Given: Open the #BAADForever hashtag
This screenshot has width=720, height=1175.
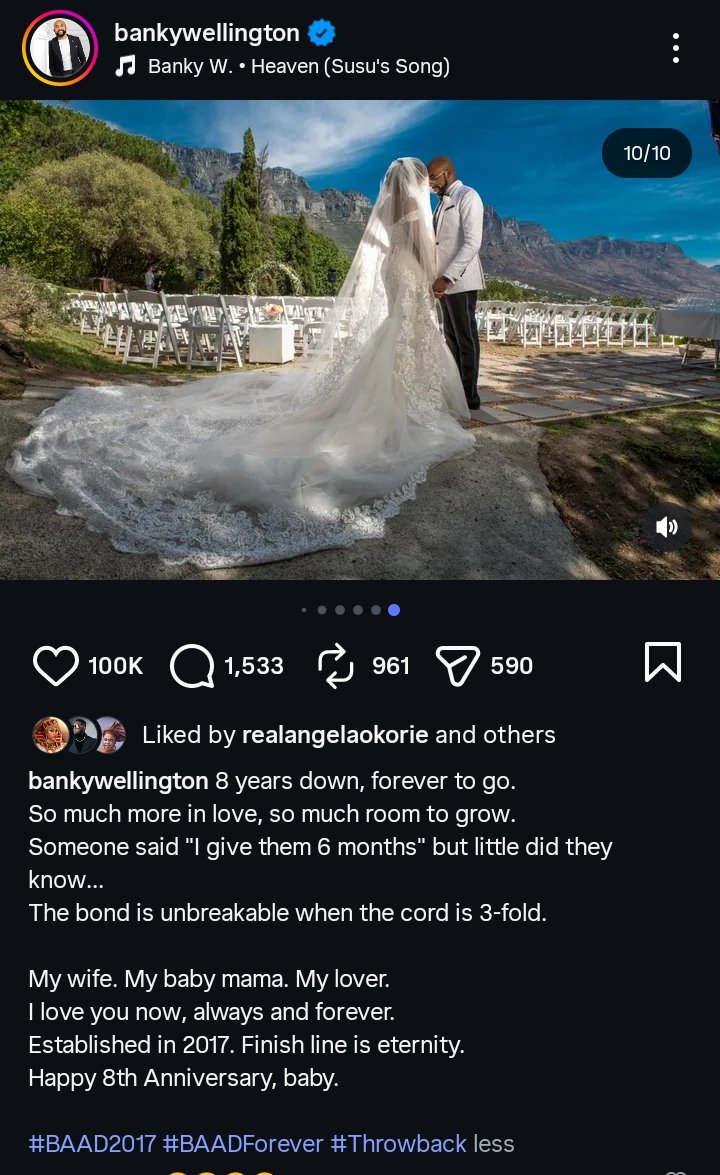Looking at the screenshot, I should tap(243, 1144).
